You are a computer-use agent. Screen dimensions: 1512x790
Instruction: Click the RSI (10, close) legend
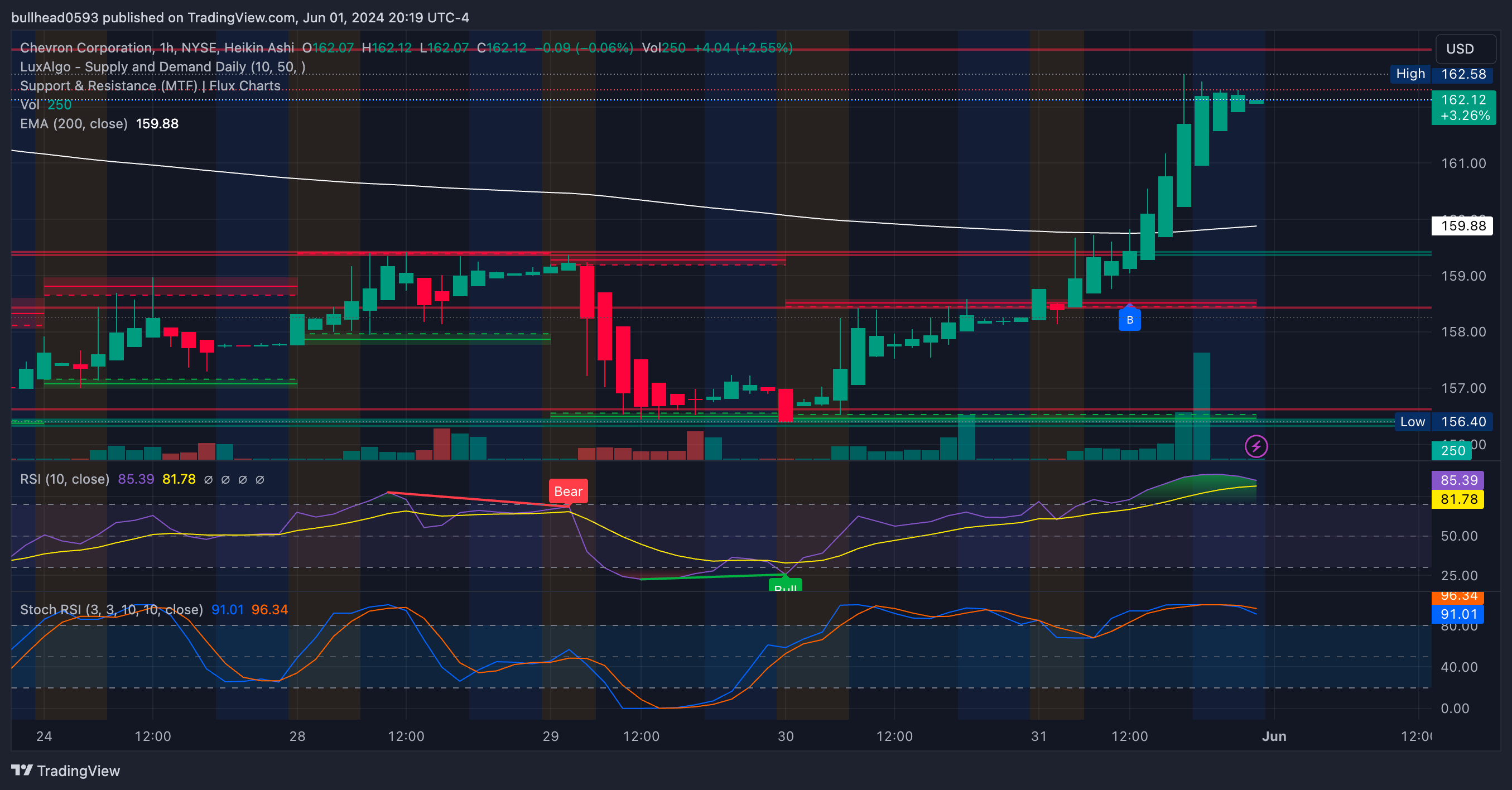[65, 479]
